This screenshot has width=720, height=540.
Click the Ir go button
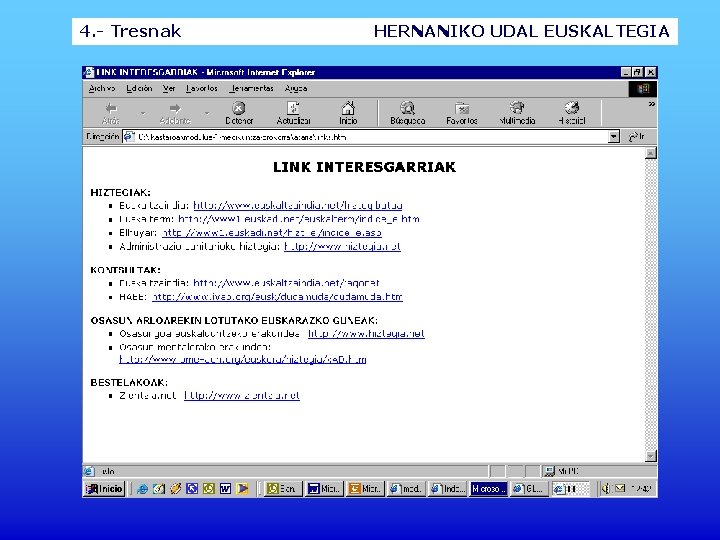tap(637, 137)
